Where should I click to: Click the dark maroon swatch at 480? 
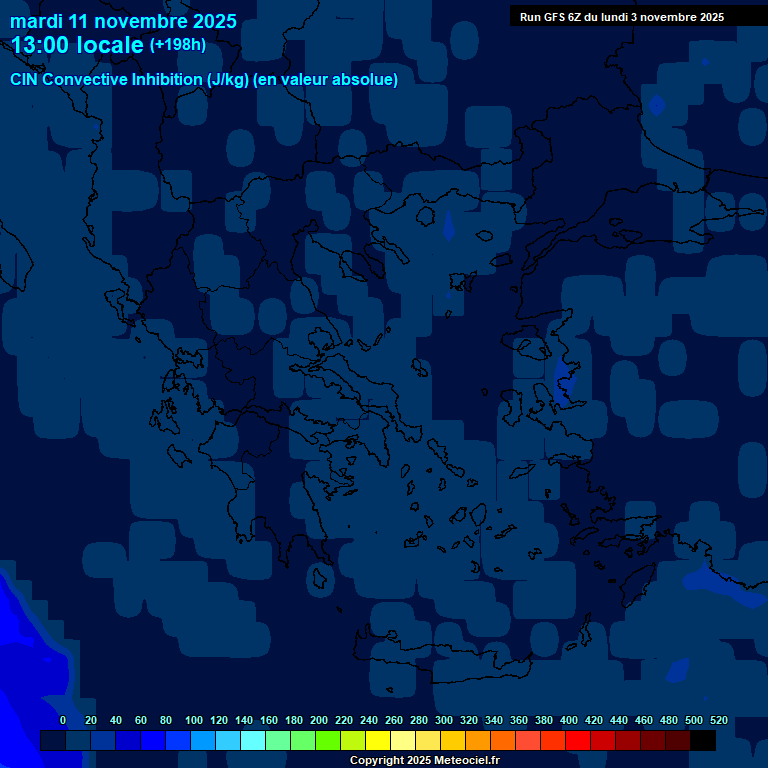[677, 741]
